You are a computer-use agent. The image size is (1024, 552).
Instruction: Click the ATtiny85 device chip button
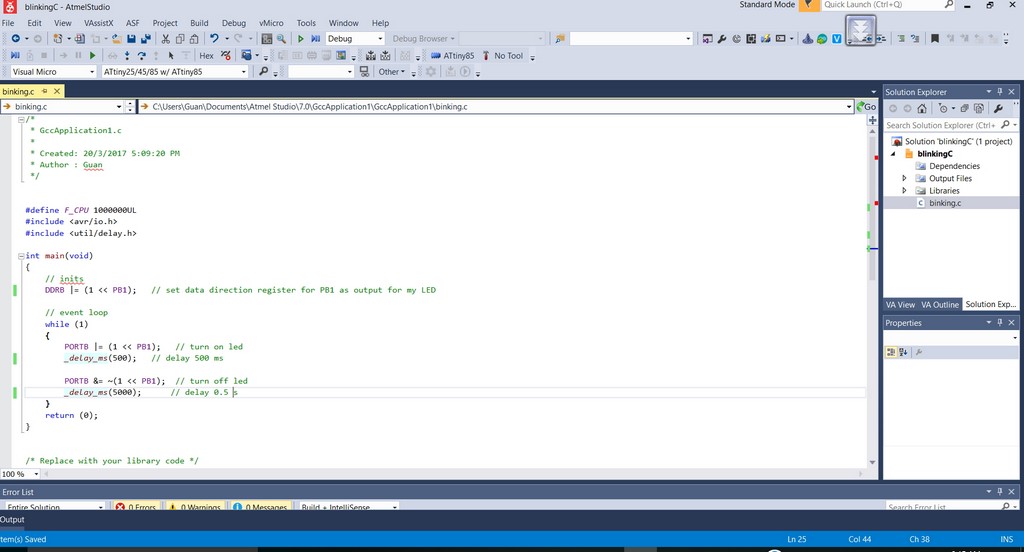coord(453,56)
